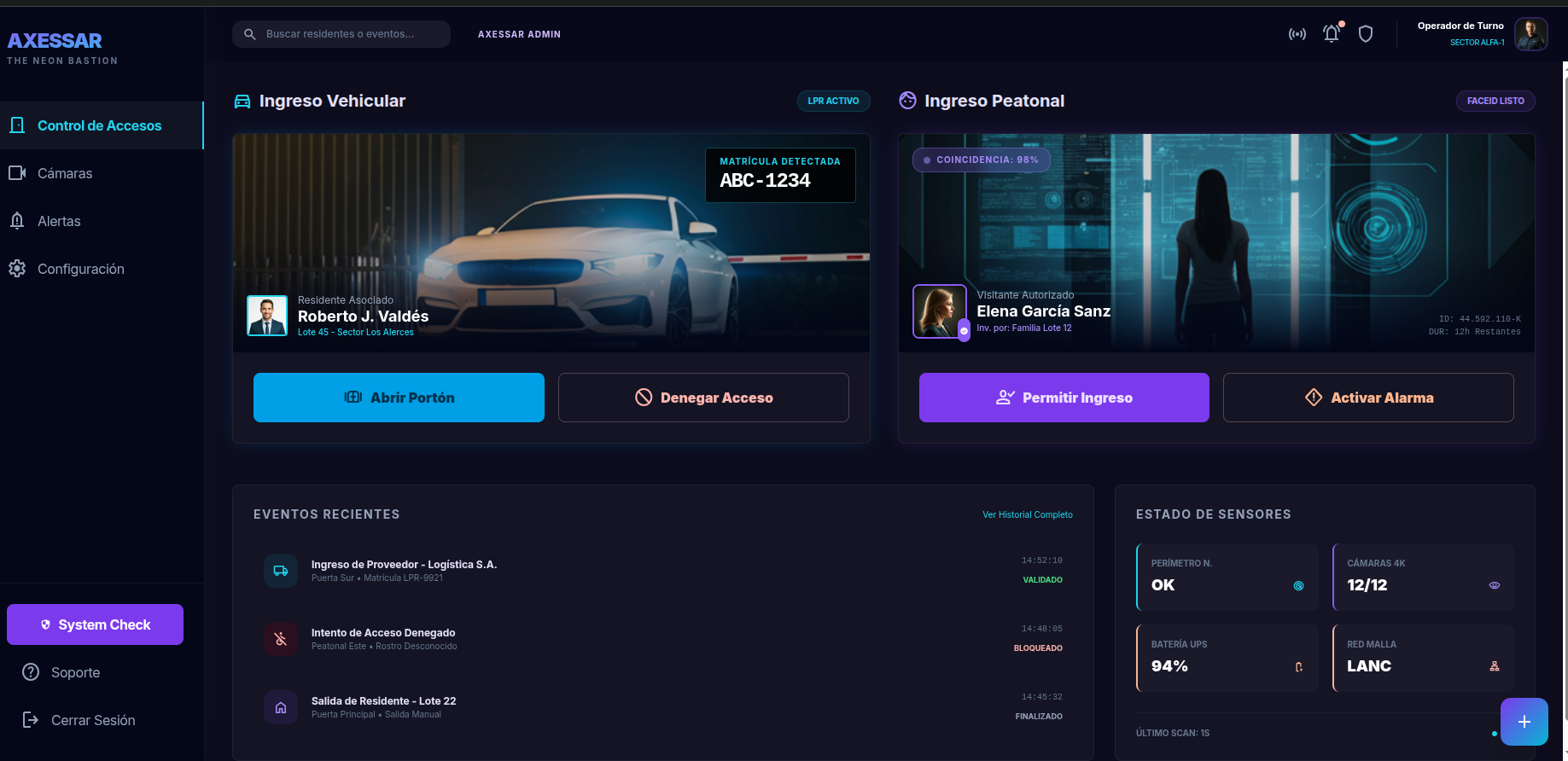Open the Ver Historial Completo link
Viewport: 1568px width, 761px height.
tap(1027, 514)
